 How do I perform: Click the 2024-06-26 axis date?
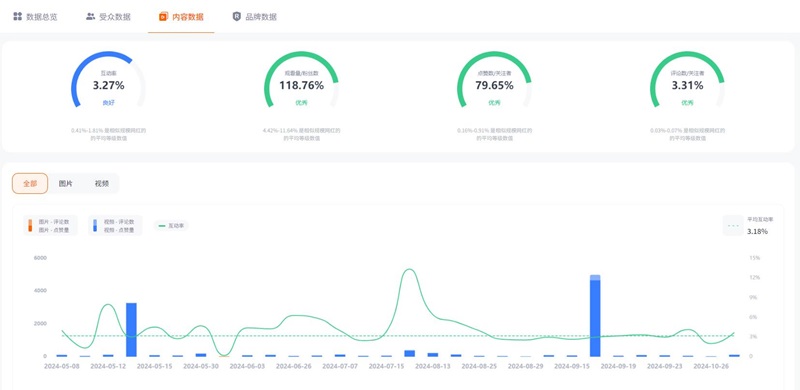[x=294, y=366]
